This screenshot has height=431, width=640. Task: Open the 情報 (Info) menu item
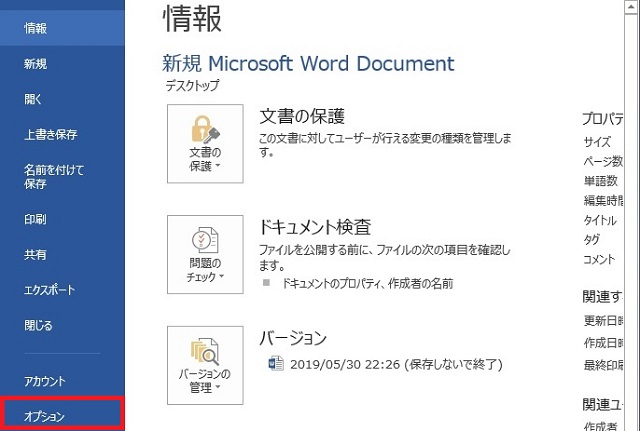click(x=62, y=28)
